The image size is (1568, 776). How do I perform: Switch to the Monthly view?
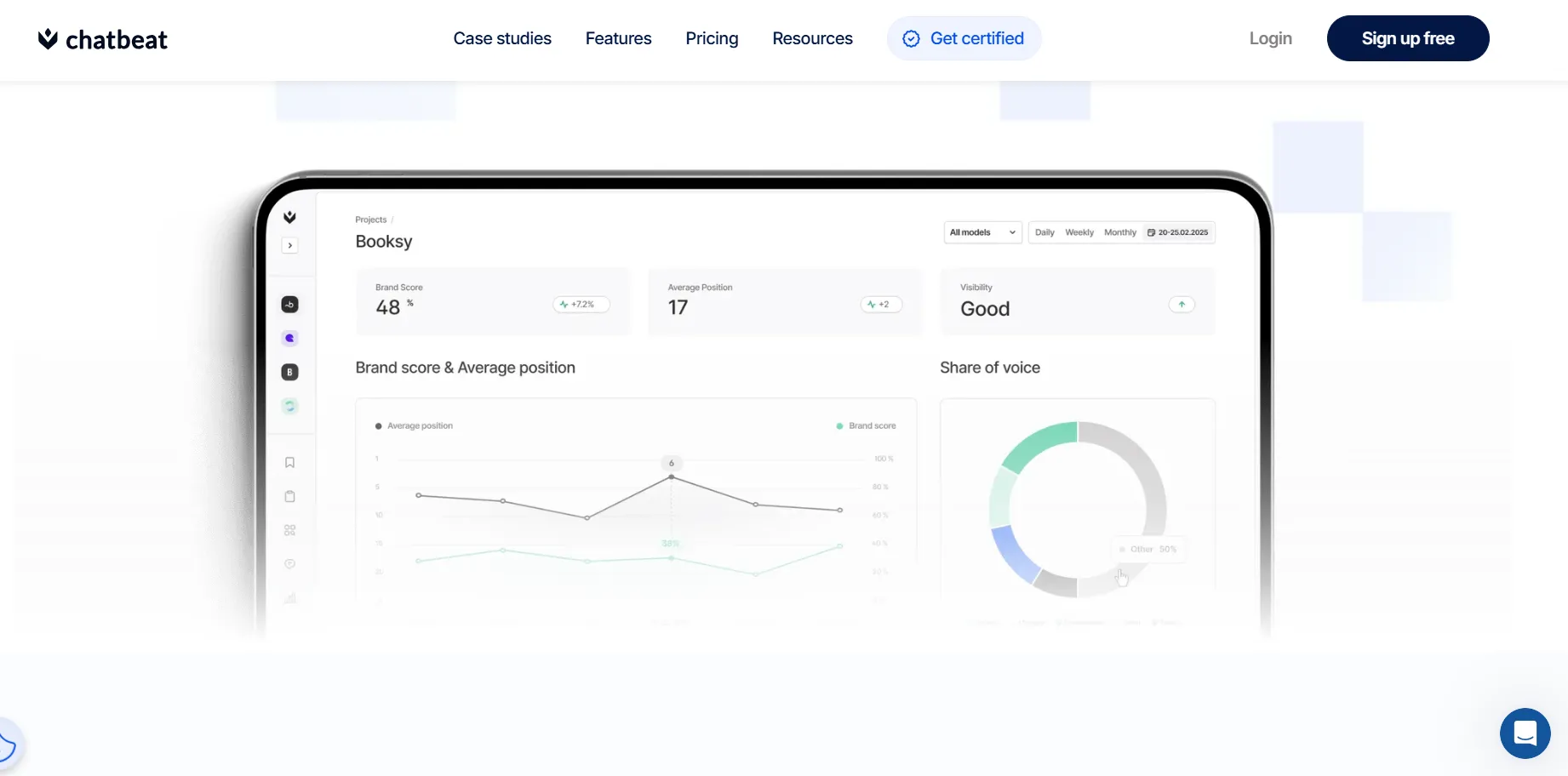click(x=1120, y=232)
